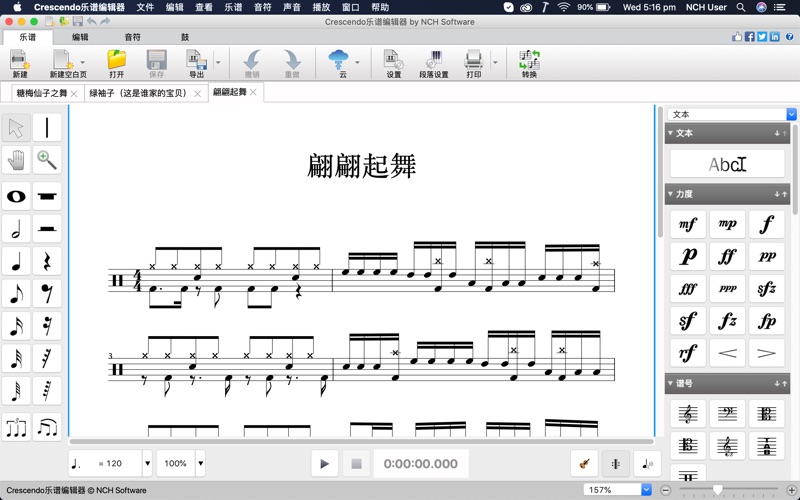Click the 打开 (open) folder icon
This screenshot has width=800, height=500.
pos(117,65)
